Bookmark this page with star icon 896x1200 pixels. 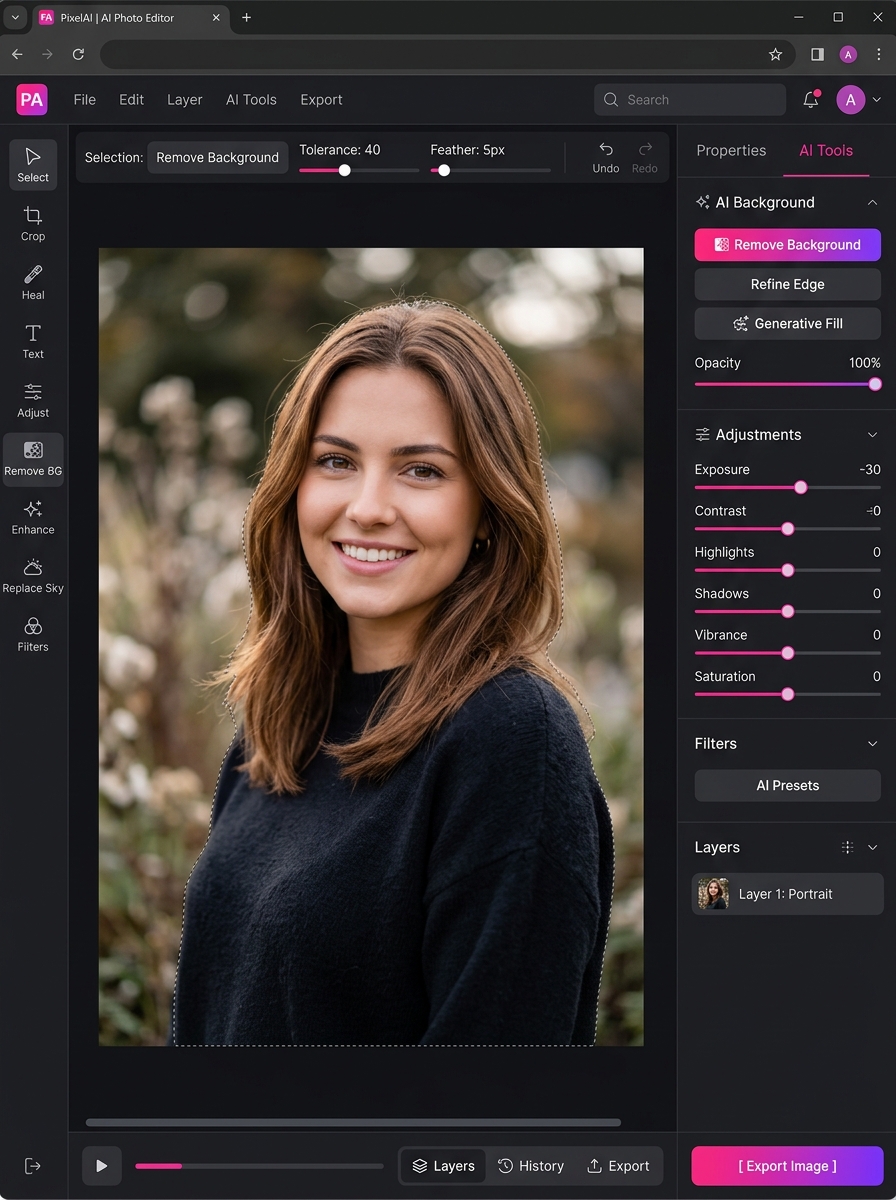pyautogui.click(x=775, y=54)
